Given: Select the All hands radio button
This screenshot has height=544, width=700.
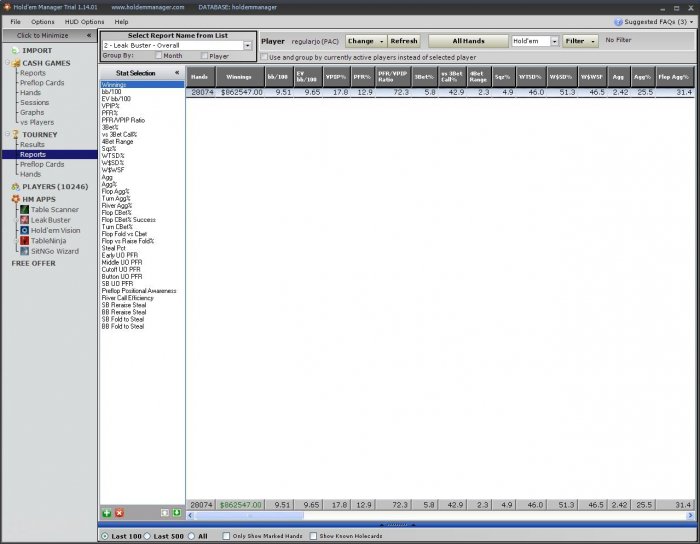Looking at the screenshot, I should [x=192, y=536].
